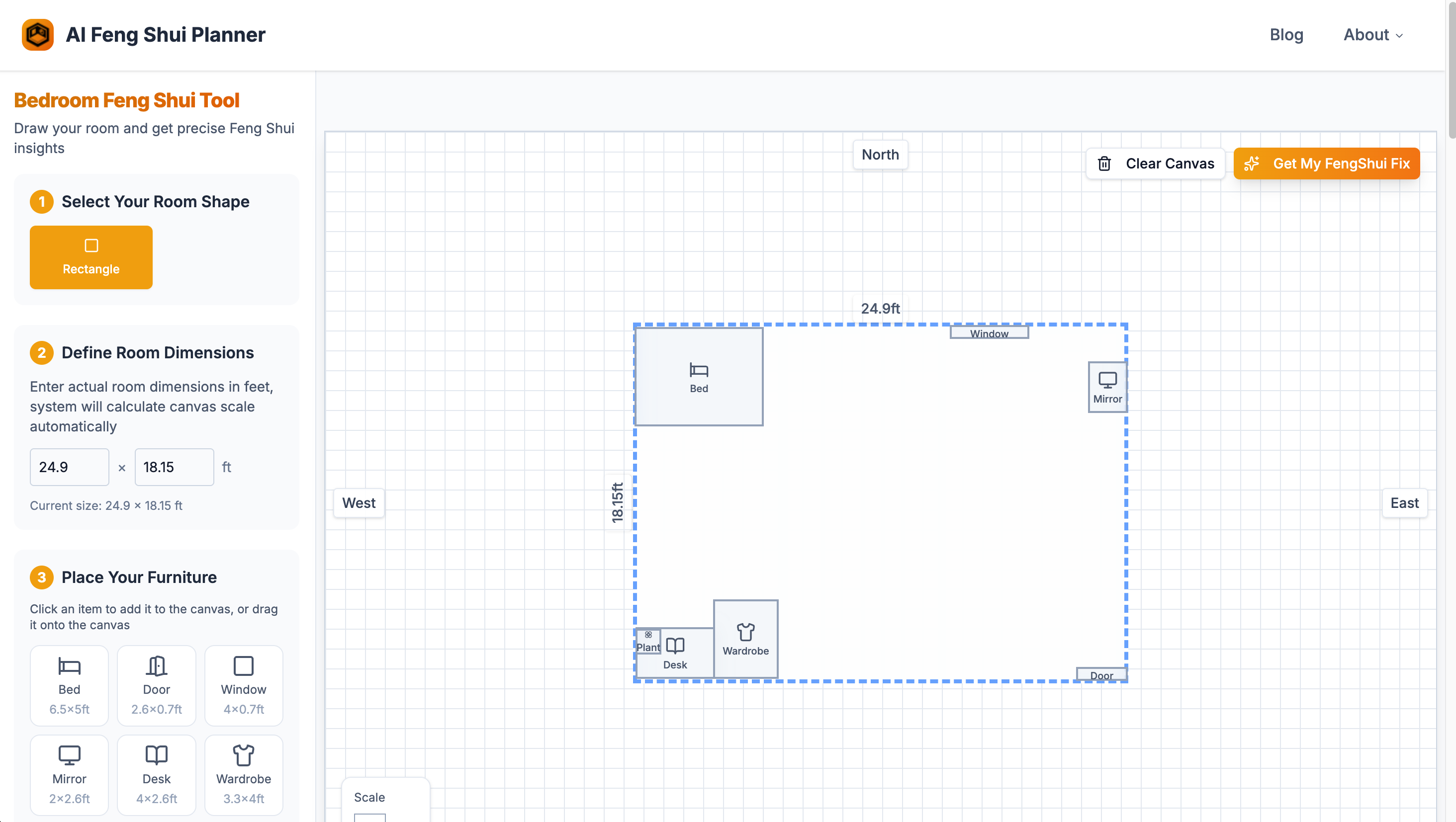Click the room width input field
The height and width of the screenshot is (822, 1456).
click(69, 467)
